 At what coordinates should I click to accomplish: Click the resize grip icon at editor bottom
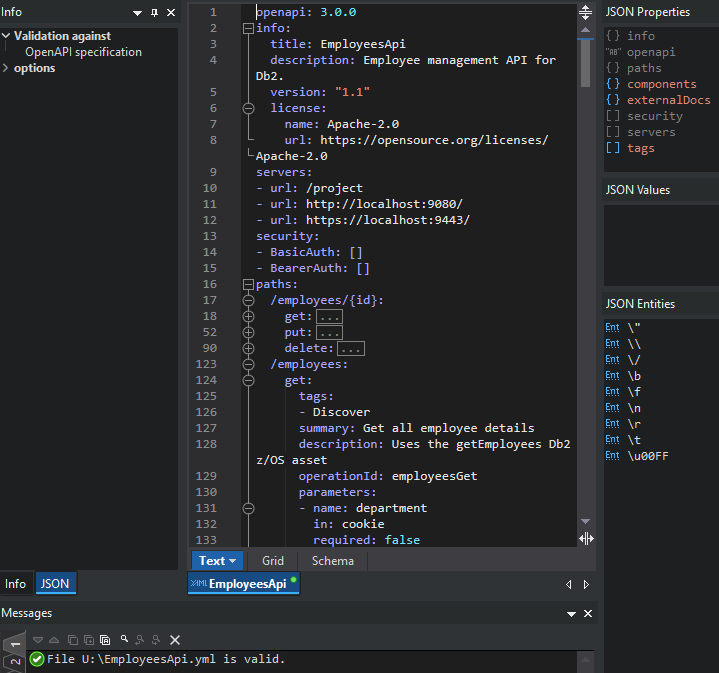tap(586, 538)
